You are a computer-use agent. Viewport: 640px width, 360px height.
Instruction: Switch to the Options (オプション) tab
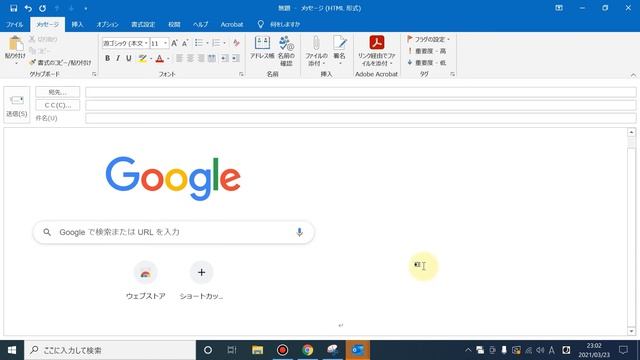107,24
